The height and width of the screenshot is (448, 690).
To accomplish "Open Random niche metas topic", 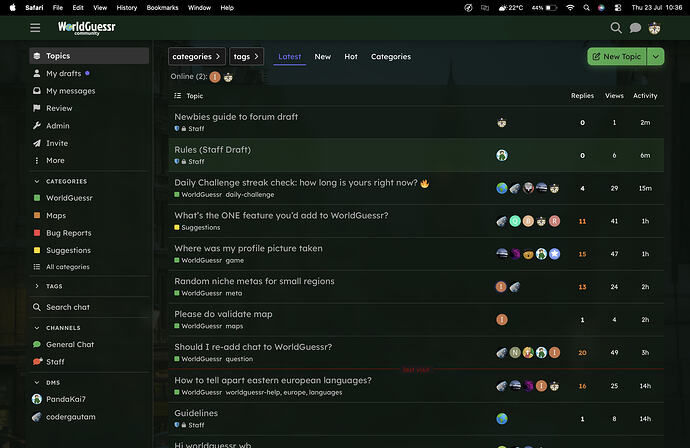I will [x=254, y=281].
